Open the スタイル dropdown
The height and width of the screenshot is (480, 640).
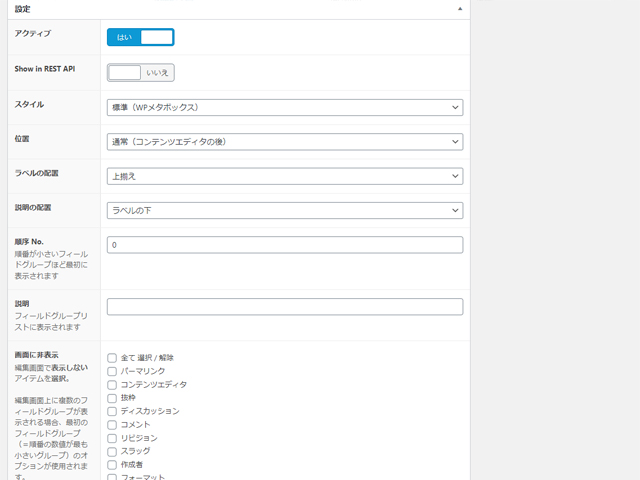285,107
